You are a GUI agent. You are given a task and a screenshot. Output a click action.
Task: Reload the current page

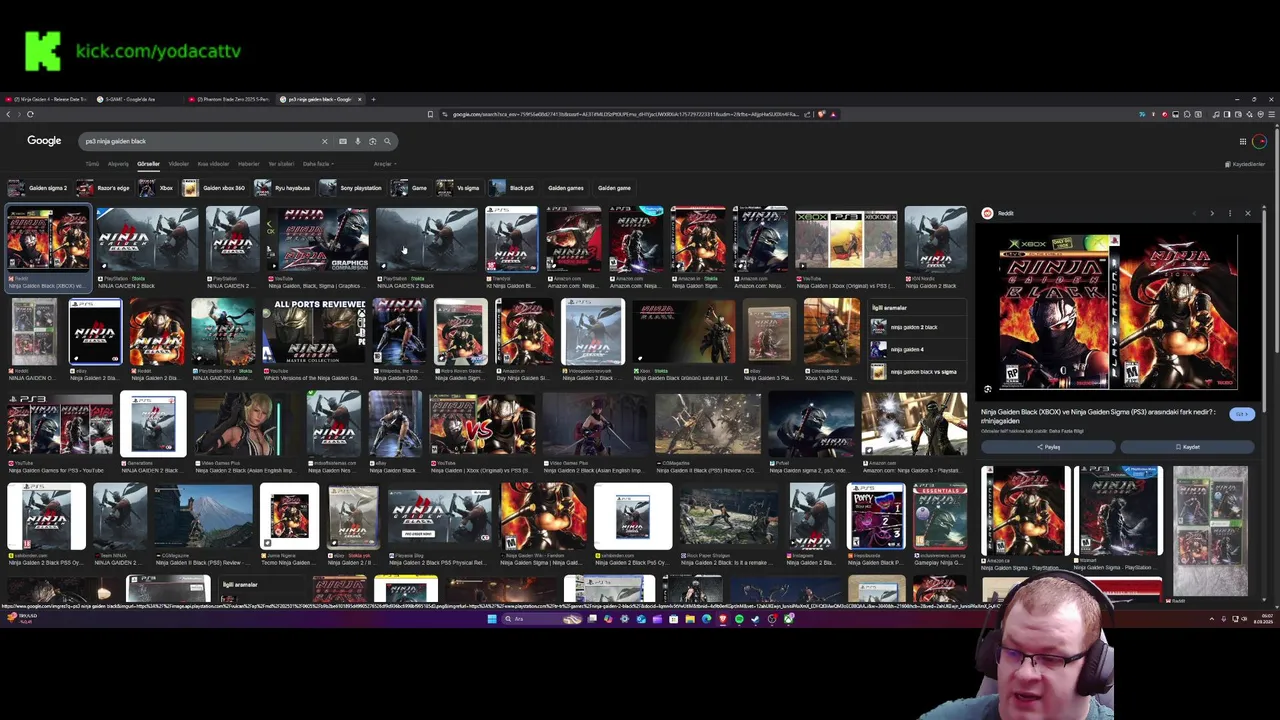[30, 114]
